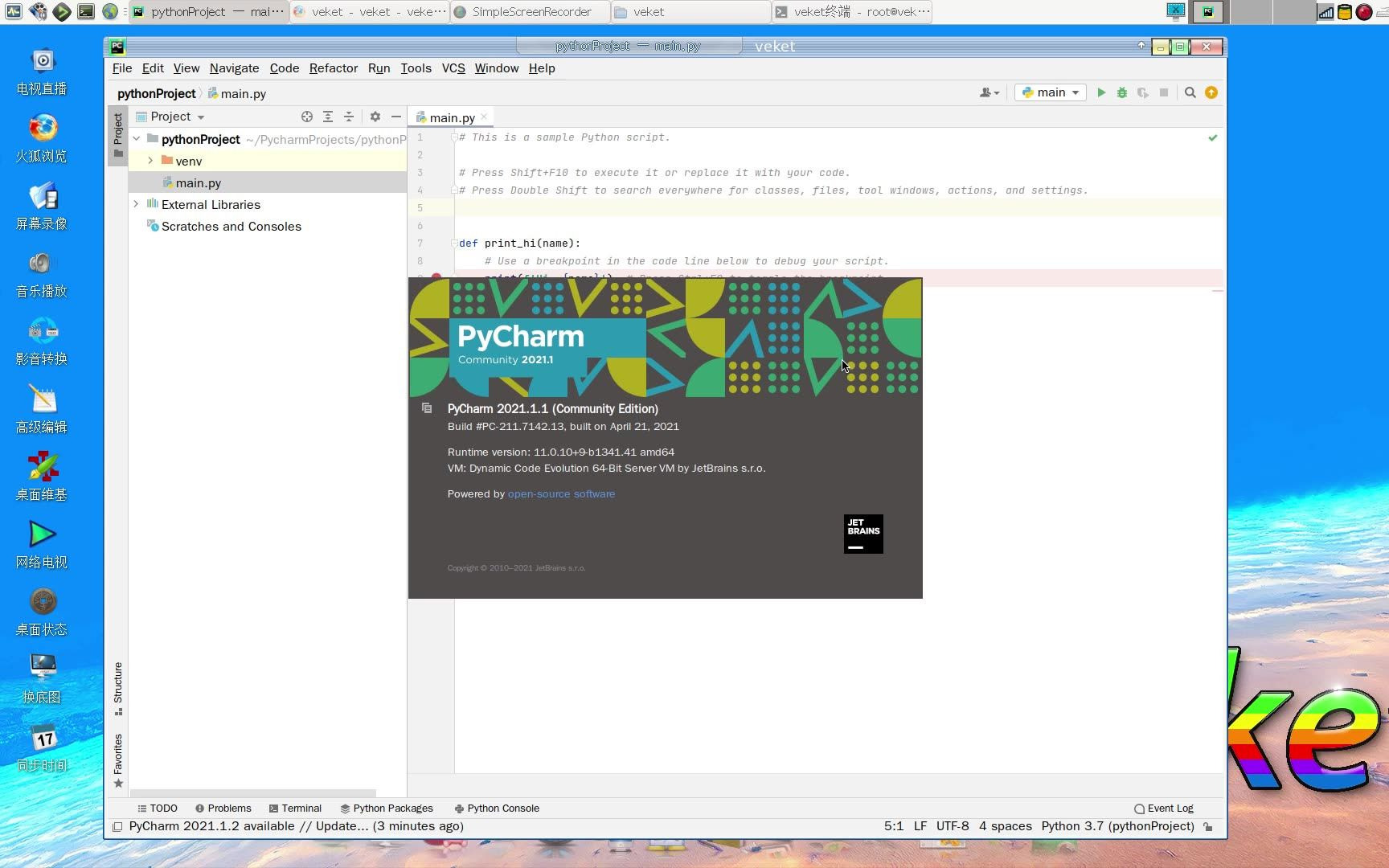Expand the venv folder
This screenshot has width=1389, height=868.
point(150,161)
